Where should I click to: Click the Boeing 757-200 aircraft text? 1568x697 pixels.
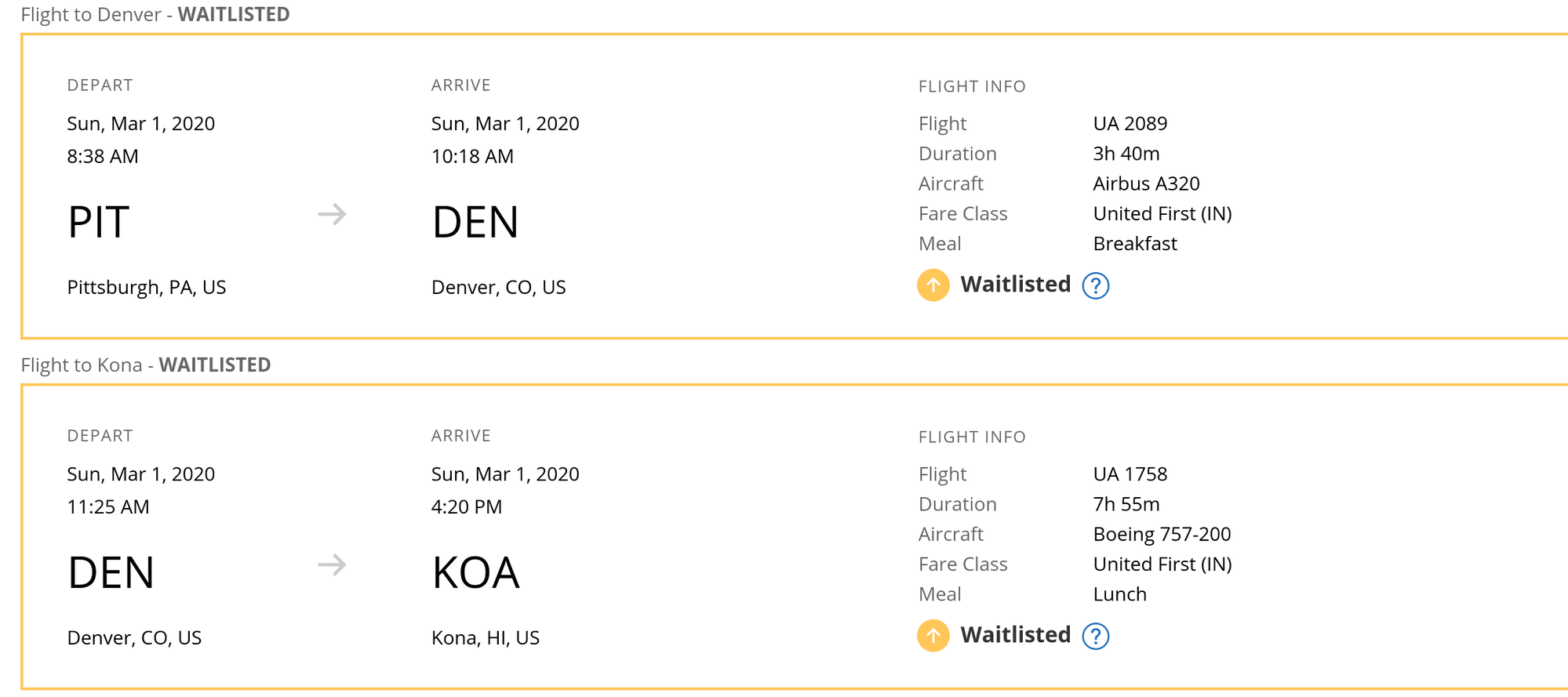click(x=1162, y=535)
